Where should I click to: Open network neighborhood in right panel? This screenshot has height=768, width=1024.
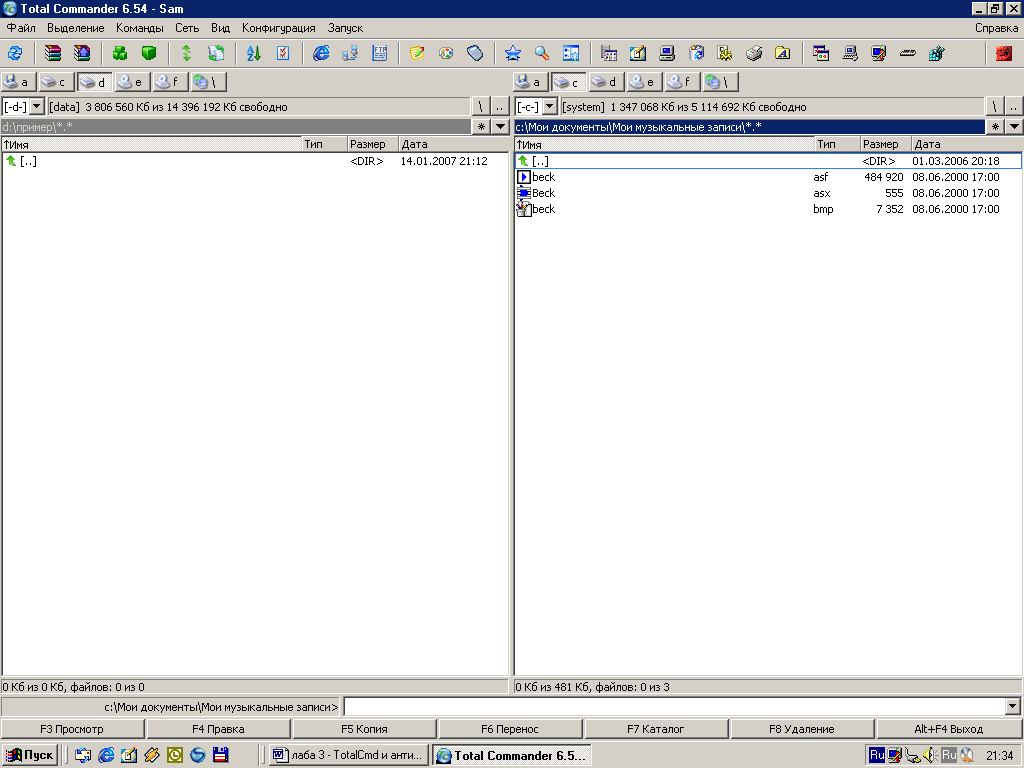click(721, 82)
